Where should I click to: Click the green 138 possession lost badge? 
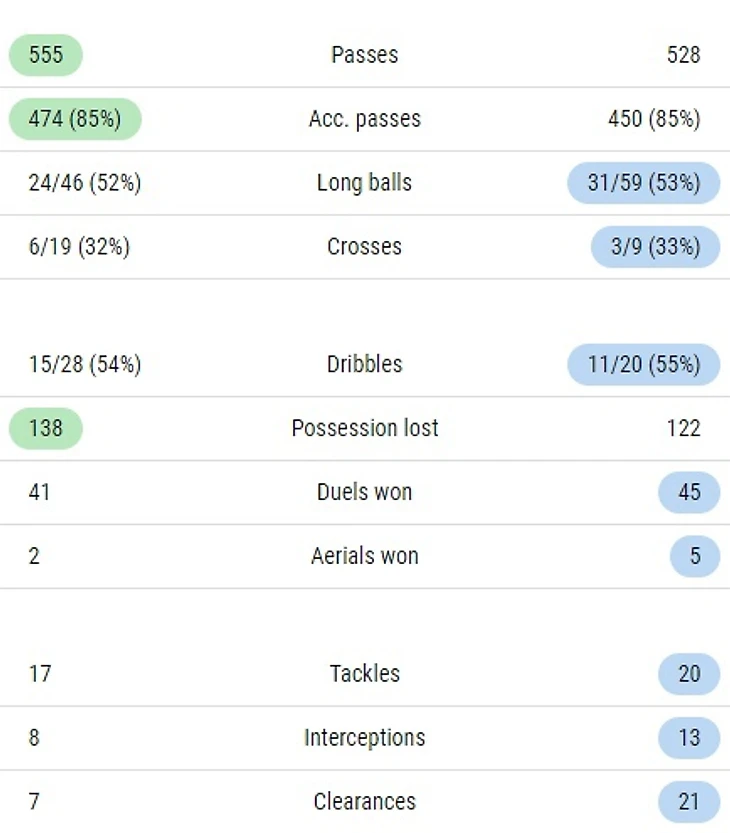tap(46, 429)
